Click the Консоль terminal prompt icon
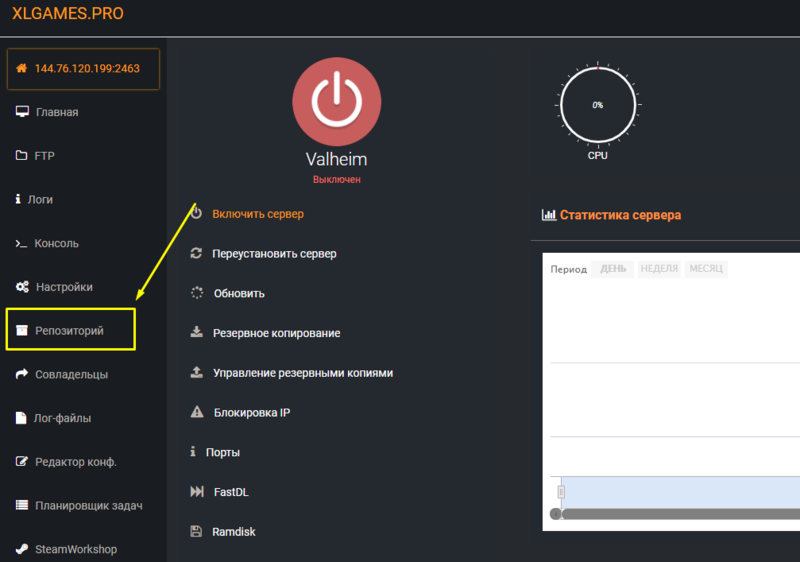The width and height of the screenshot is (800, 562). point(22,243)
